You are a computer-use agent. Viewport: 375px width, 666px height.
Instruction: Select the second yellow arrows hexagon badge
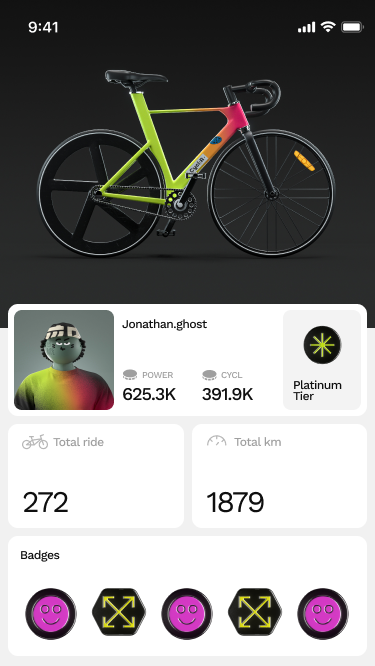tap(255, 612)
